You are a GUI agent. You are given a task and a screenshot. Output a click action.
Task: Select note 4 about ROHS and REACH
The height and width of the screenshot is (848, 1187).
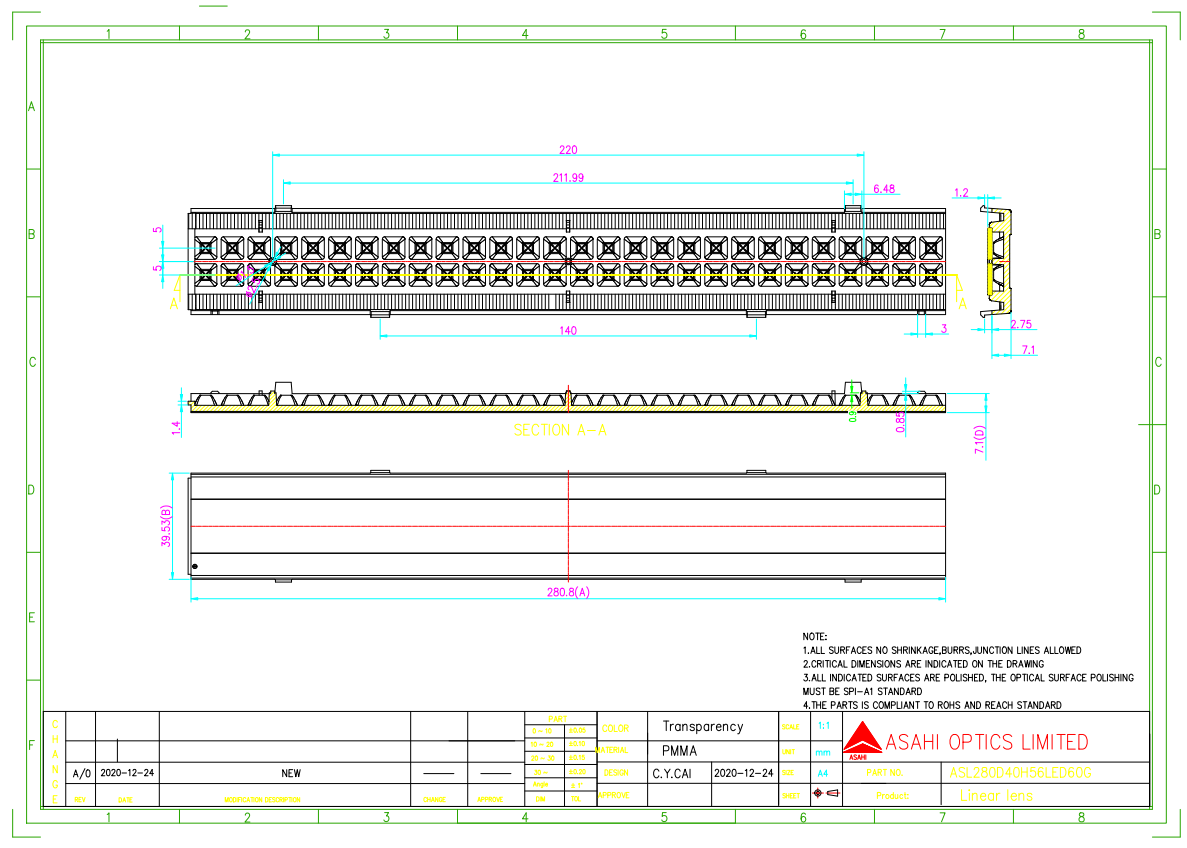tap(932, 705)
